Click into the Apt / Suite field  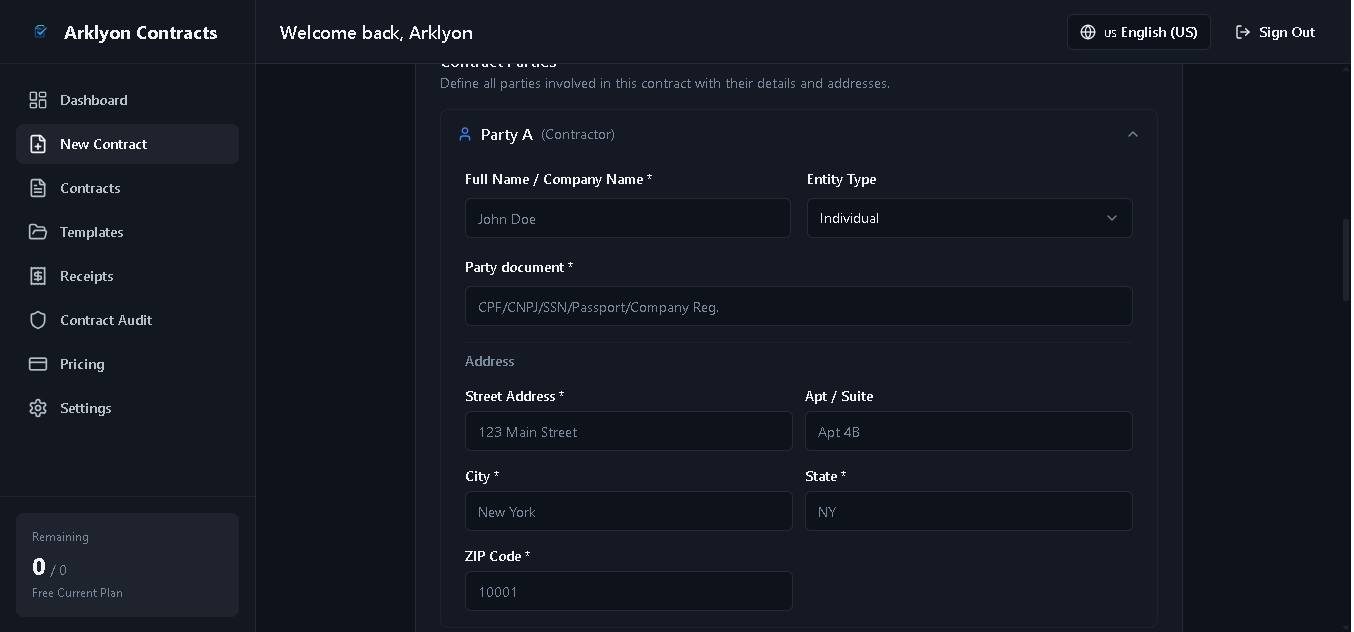point(969,431)
